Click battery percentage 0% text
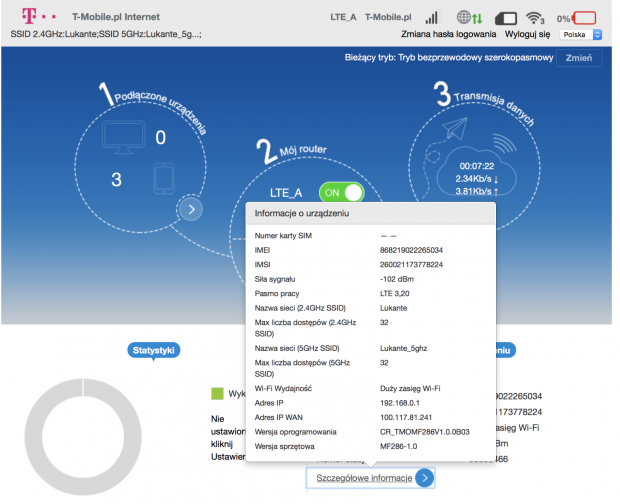The image size is (620, 504). tap(563, 19)
